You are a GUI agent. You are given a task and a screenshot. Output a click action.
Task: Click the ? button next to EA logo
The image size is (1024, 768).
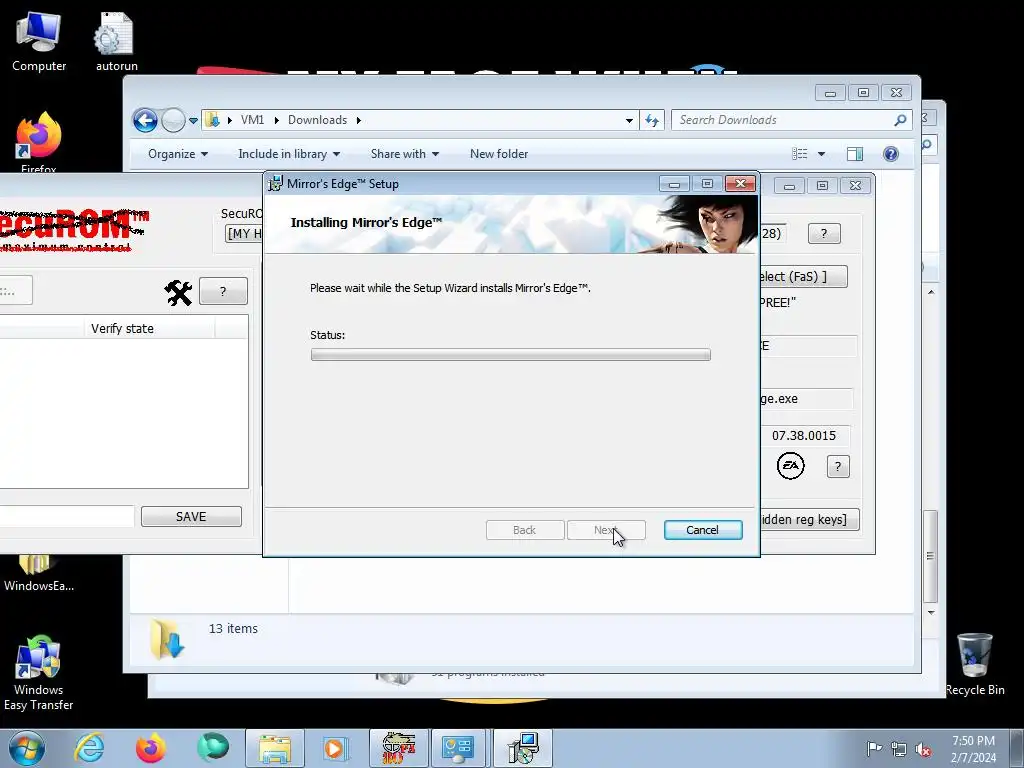point(839,466)
